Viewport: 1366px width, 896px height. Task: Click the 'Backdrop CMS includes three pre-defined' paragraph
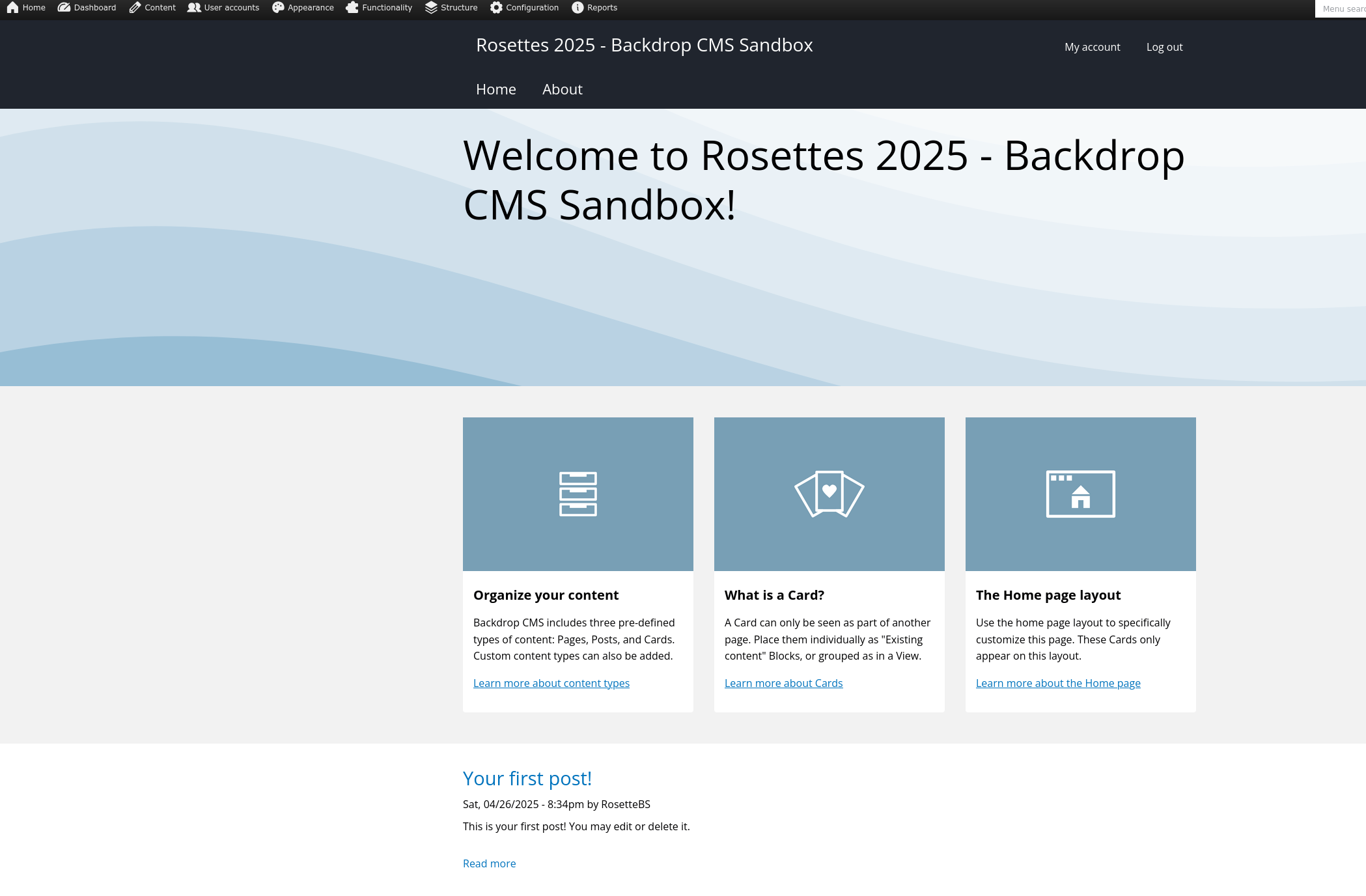[x=574, y=639]
